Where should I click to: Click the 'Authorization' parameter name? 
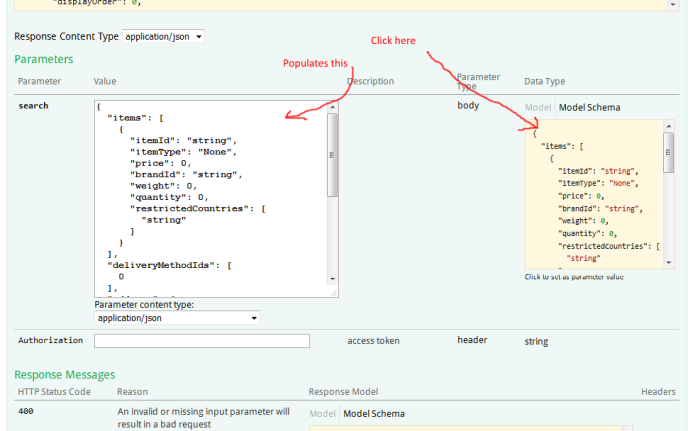(x=50, y=340)
